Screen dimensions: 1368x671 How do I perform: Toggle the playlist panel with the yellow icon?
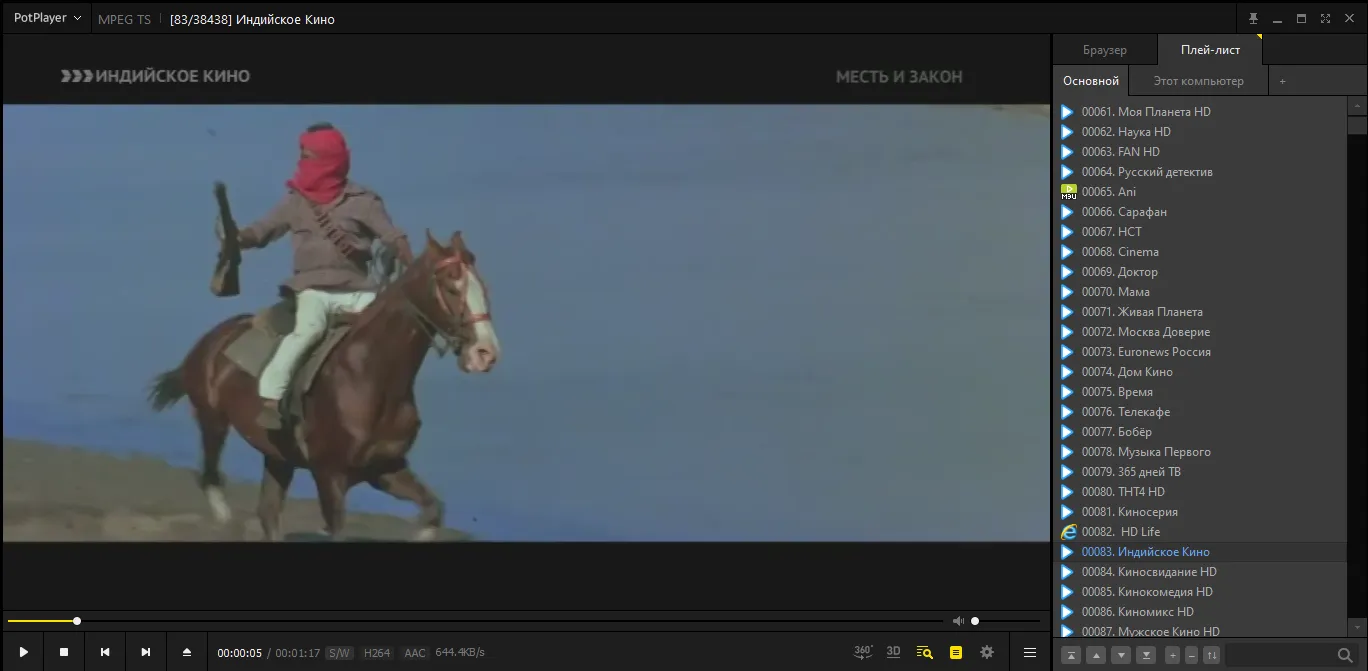pyautogui.click(x=956, y=652)
